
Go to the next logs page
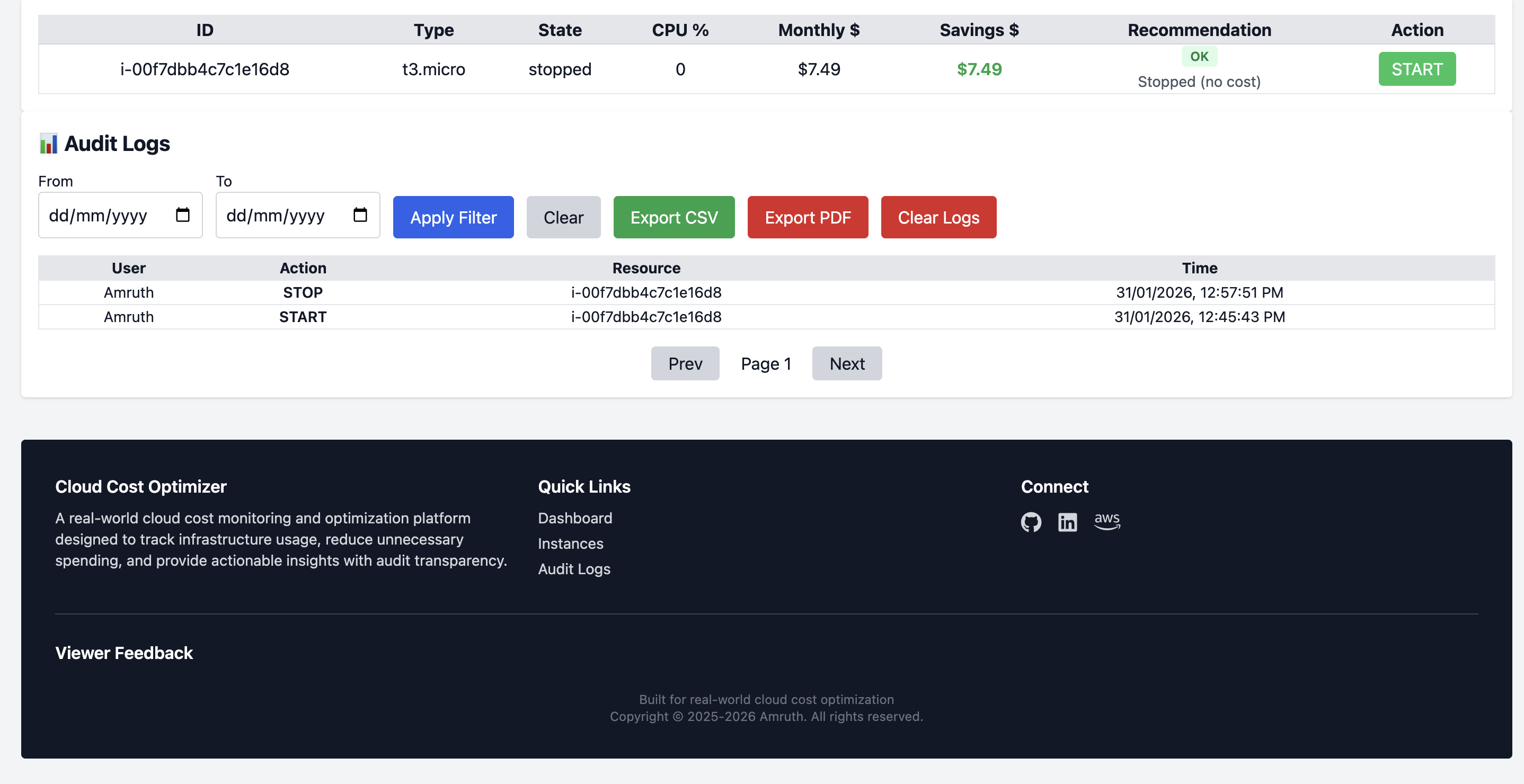[x=846, y=363]
